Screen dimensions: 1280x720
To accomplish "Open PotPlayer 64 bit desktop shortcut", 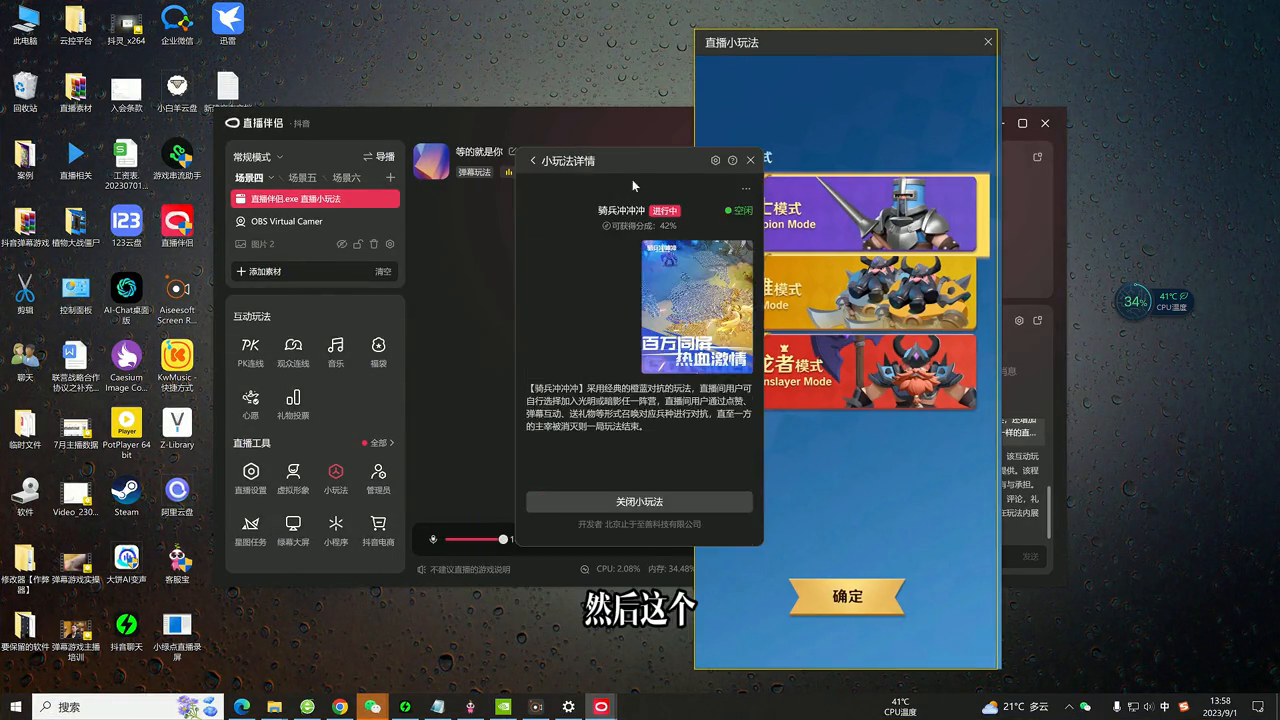I will tap(126, 433).
